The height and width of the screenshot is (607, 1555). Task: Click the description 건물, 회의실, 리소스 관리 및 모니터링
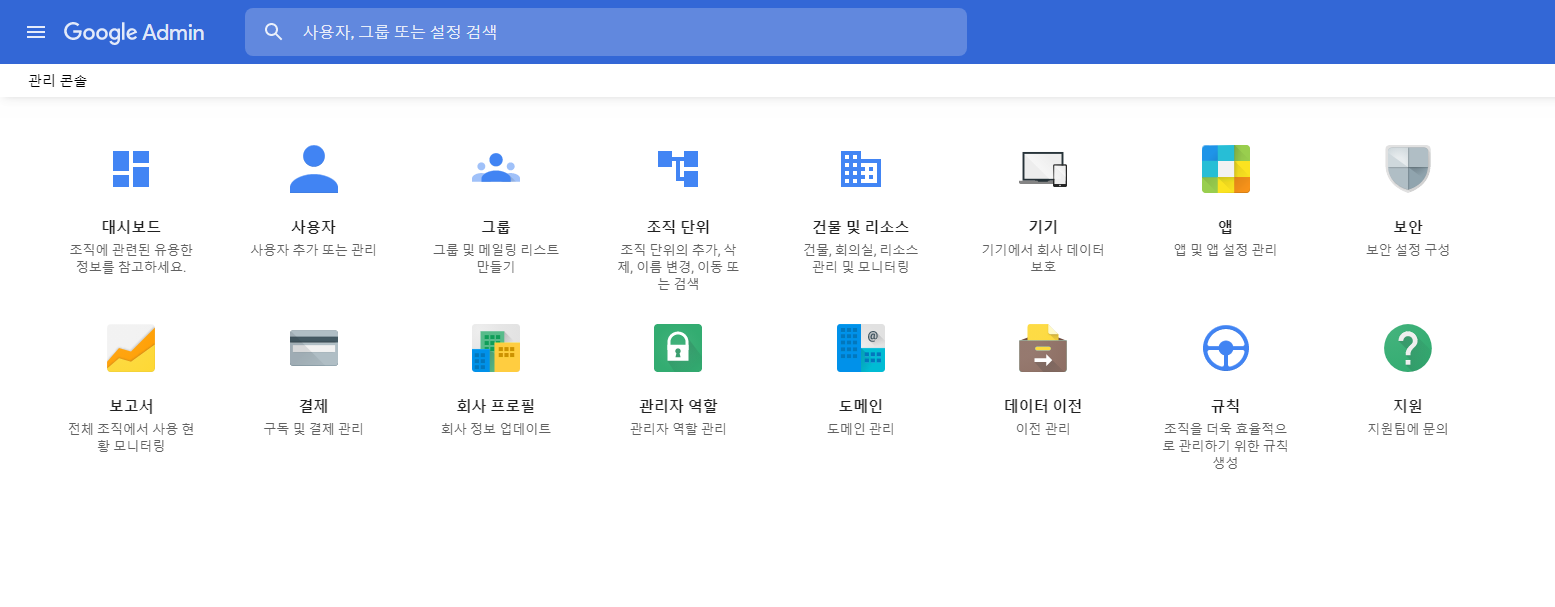tap(861, 259)
